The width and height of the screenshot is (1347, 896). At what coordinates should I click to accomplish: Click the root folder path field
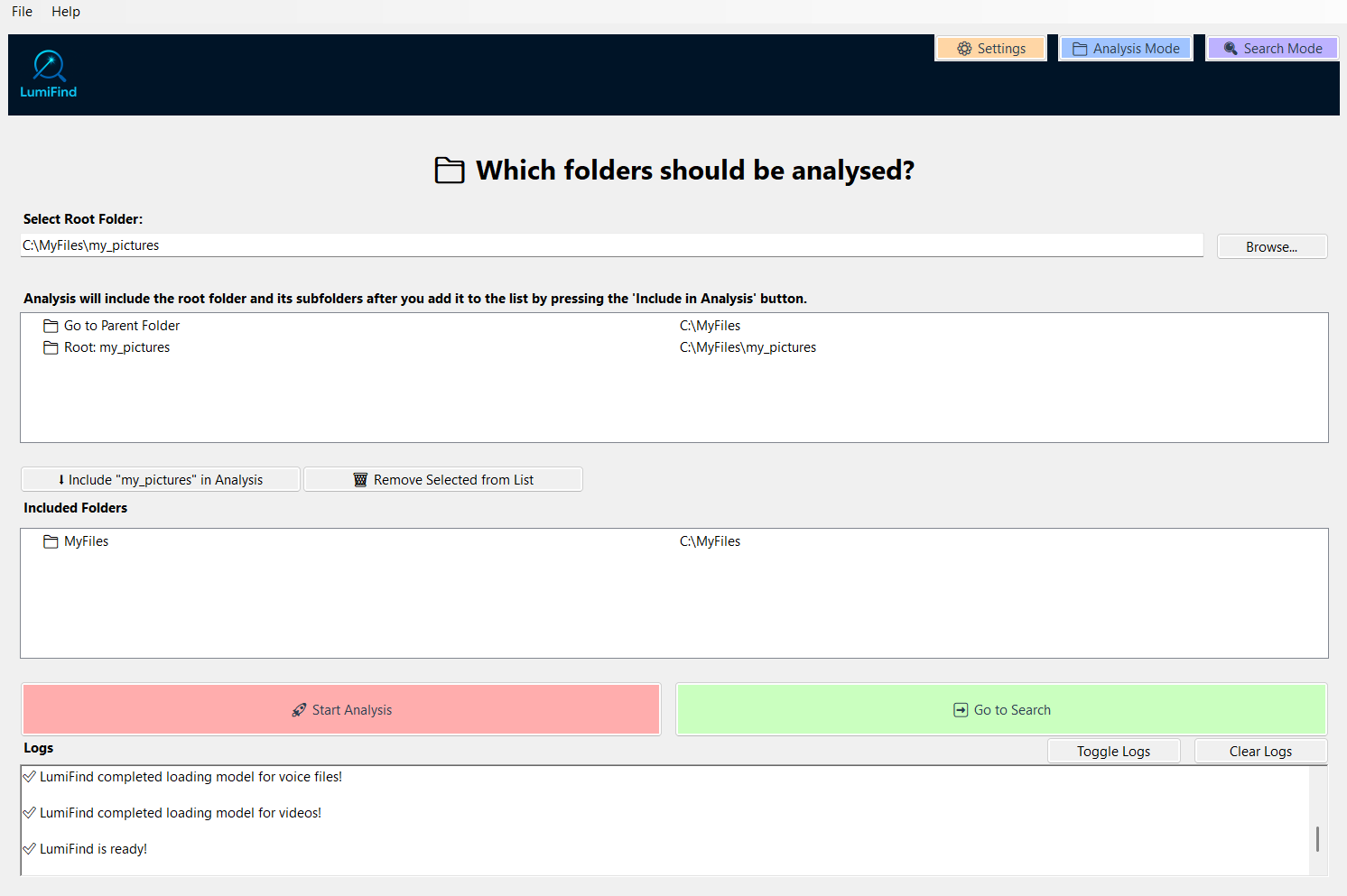pos(611,245)
